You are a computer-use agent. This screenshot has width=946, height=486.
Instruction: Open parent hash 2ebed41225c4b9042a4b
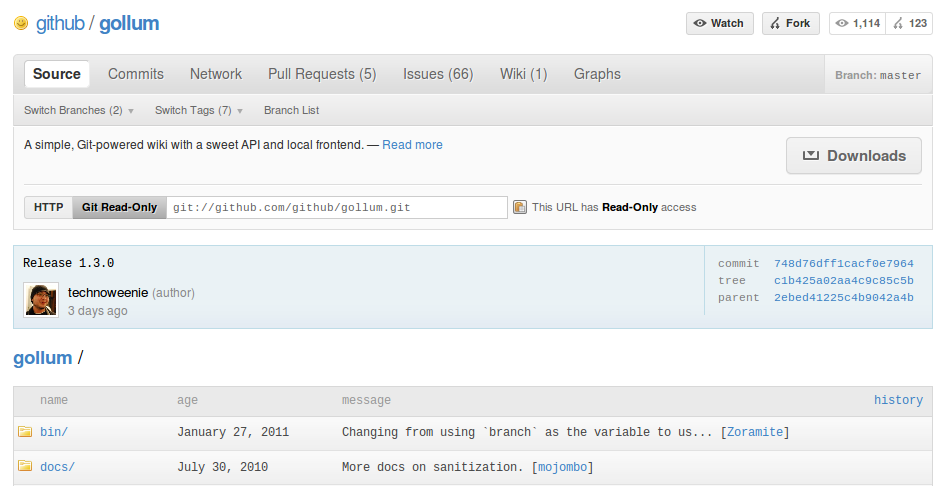pos(843,297)
